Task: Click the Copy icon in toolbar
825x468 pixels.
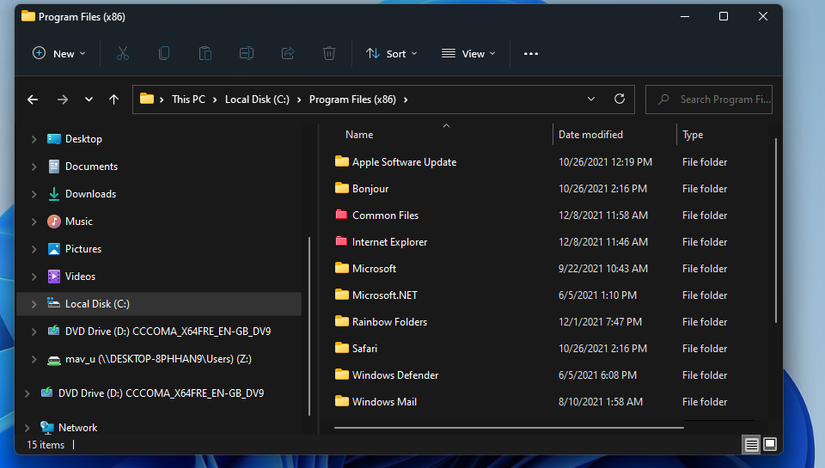Action: click(x=164, y=53)
